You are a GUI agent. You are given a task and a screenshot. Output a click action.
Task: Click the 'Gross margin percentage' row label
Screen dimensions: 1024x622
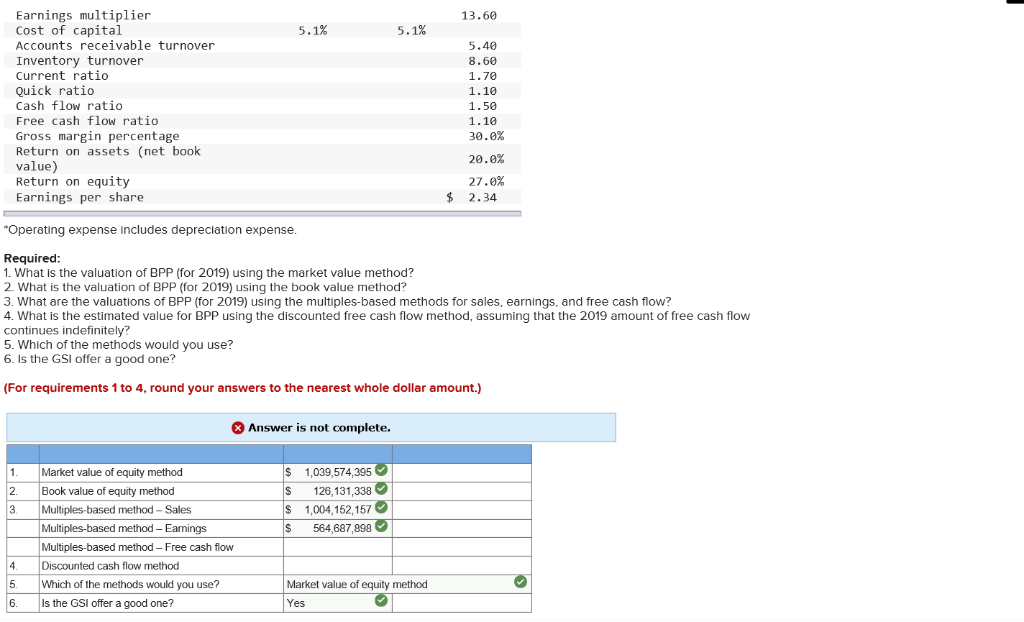pos(97,136)
